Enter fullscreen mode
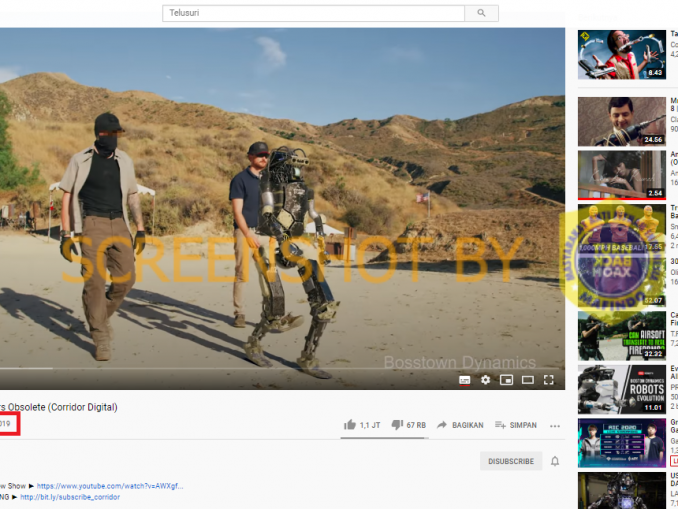This screenshot has height=509, width=678. tap(549, 380)
